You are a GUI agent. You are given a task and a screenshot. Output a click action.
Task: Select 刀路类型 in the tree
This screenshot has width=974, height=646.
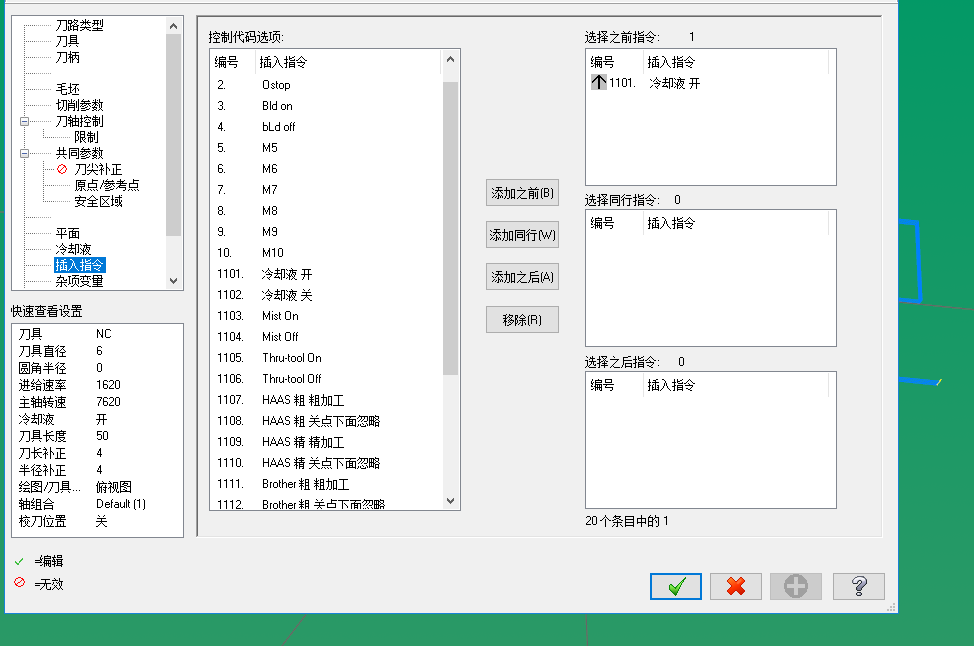80,25
